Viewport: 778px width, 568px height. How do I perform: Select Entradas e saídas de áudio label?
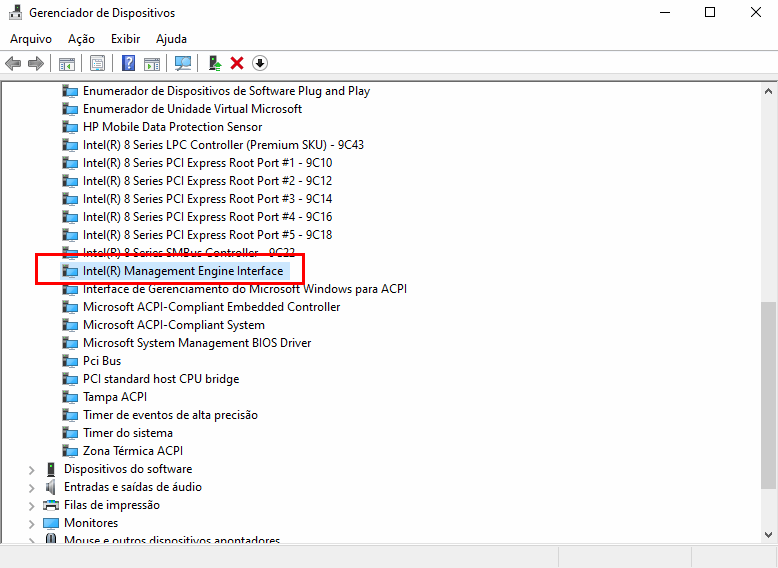click(132, 487)
